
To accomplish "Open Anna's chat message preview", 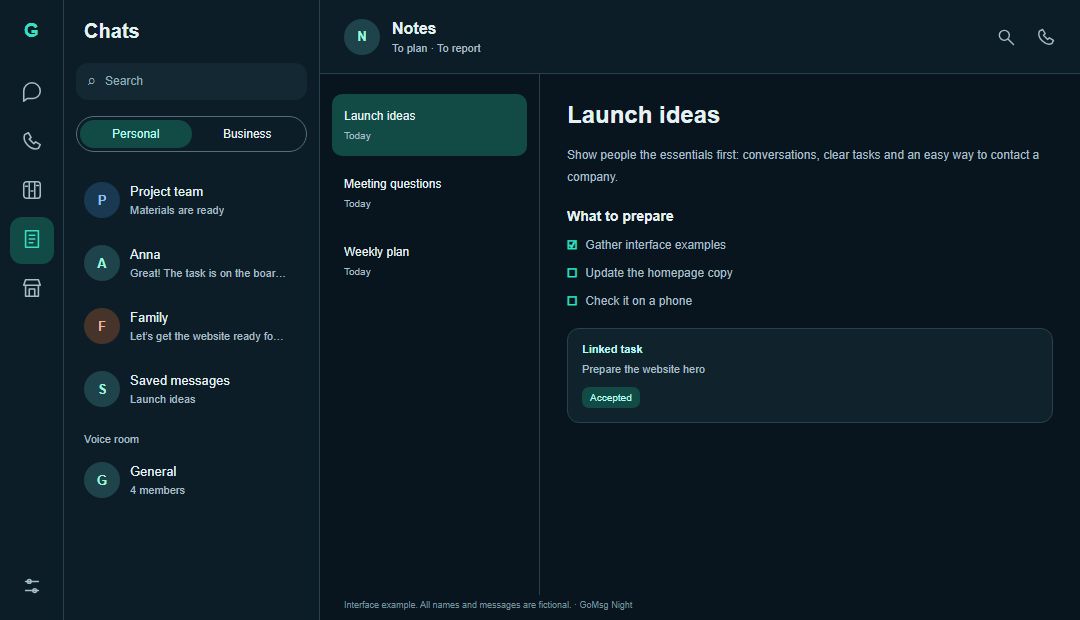I will [207, 273].
